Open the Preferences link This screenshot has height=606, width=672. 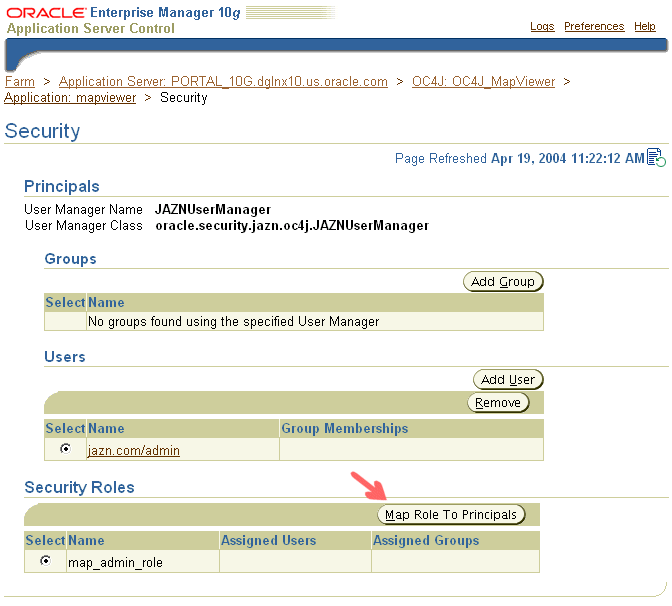click(594, 26)
